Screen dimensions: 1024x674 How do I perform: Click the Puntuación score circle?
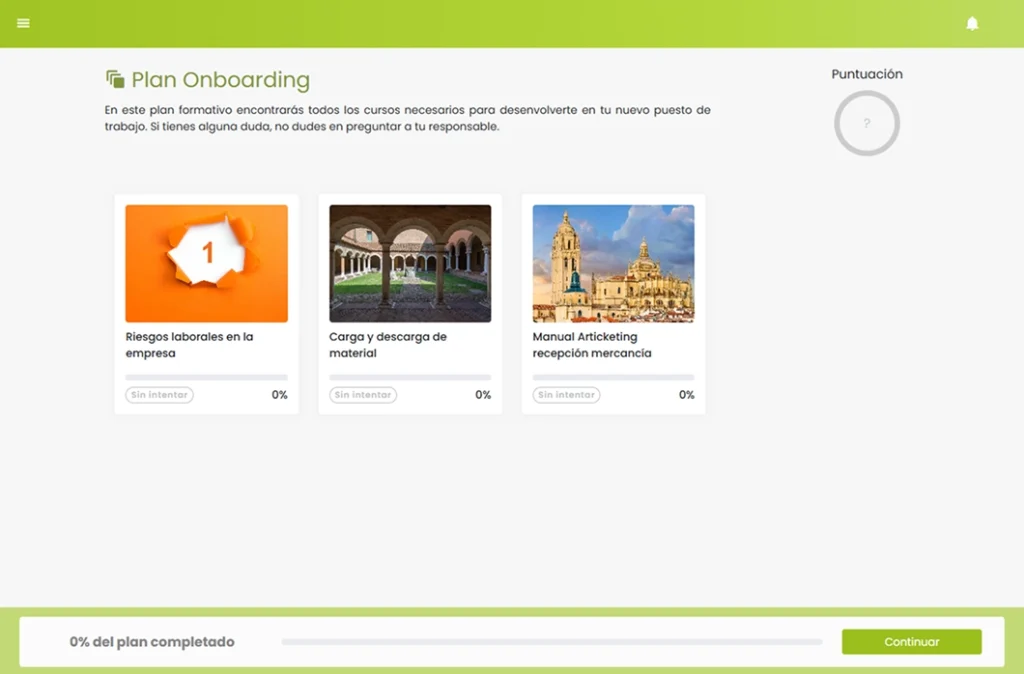click(866, 123)
